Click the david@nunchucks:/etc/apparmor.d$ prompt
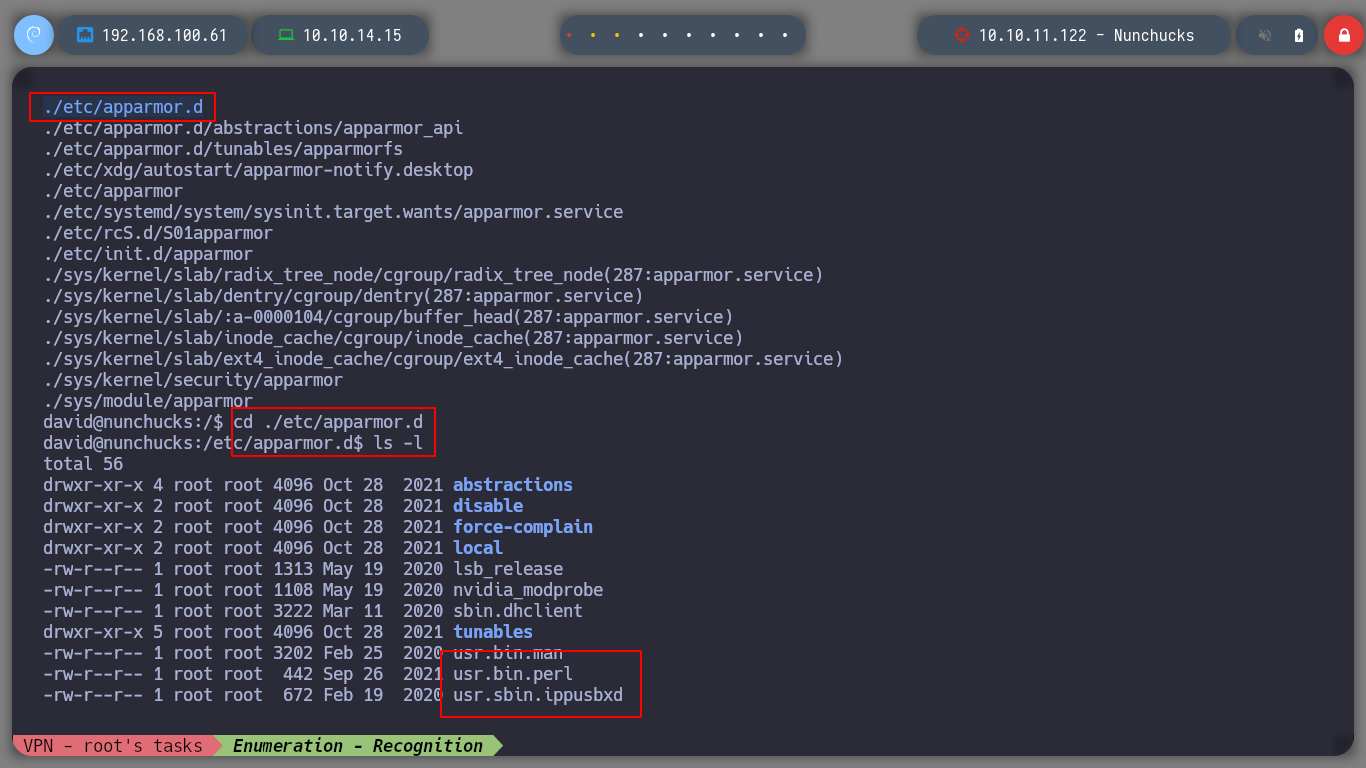1366x768 pixels. [203, 443]
